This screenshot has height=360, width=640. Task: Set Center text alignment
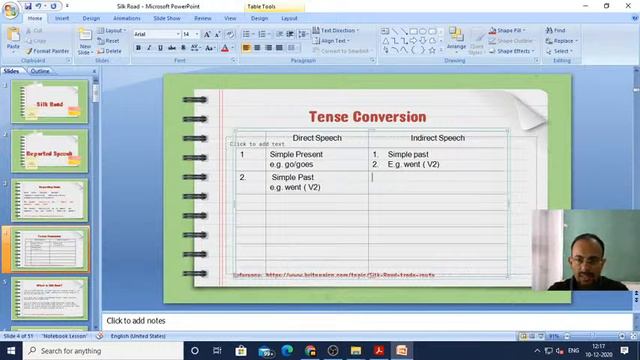point(257,48)
